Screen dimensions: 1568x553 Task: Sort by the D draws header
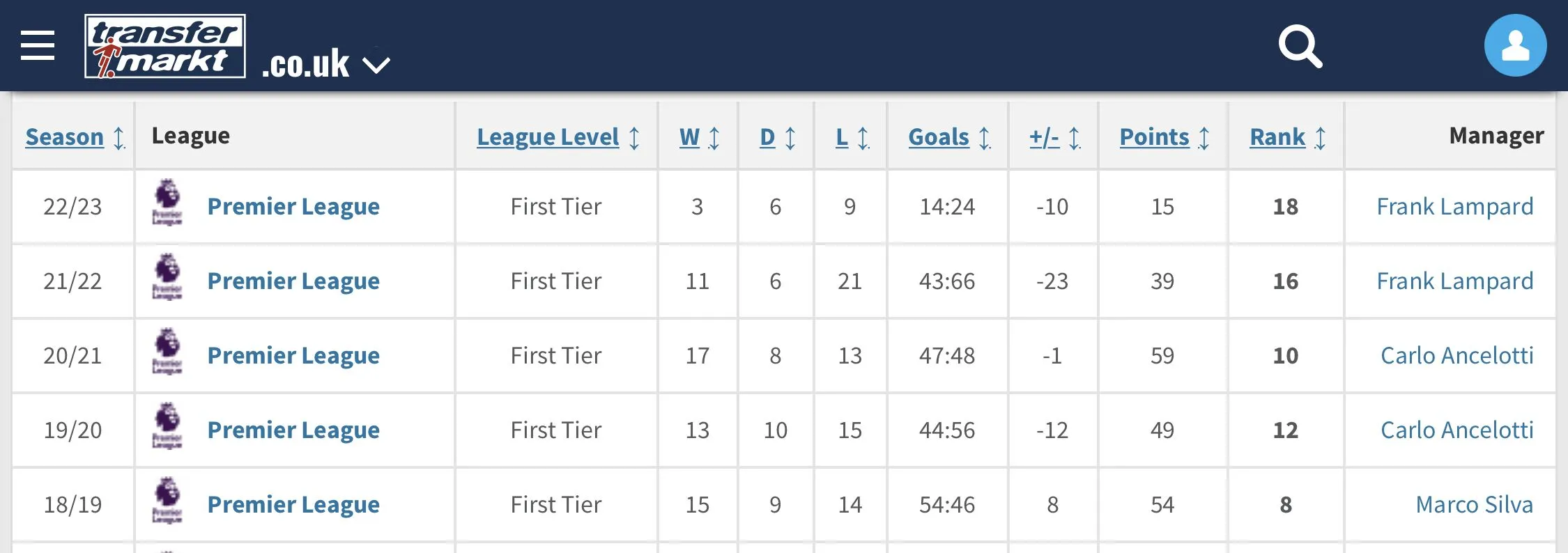point(767,137)
